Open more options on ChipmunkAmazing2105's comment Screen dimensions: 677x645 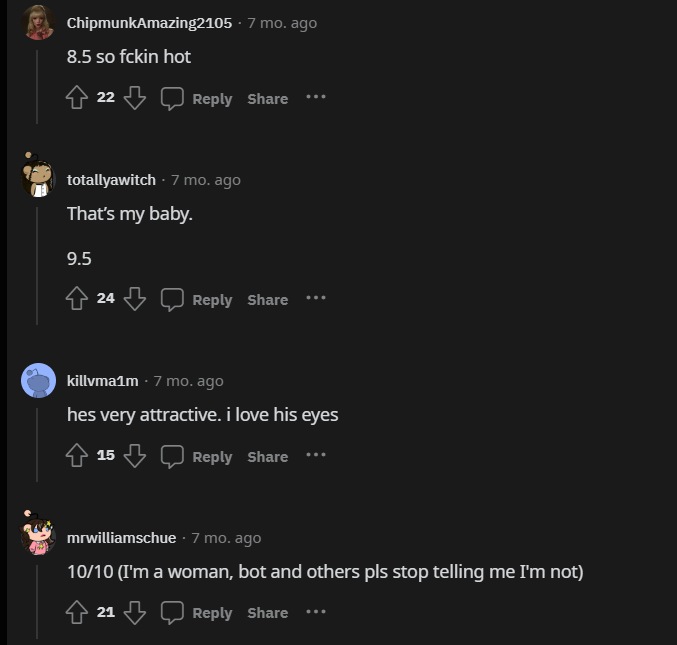(x=316, y=97)
